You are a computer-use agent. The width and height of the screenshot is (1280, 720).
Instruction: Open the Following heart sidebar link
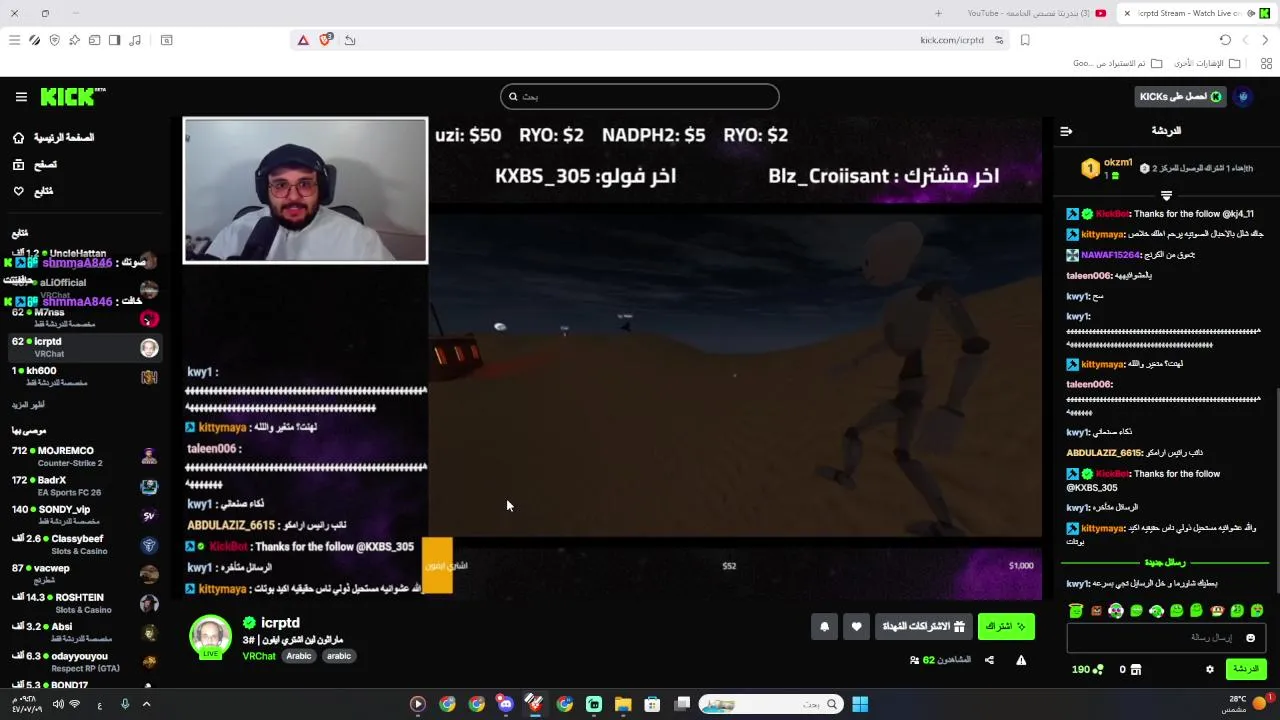tap(33, 191)
